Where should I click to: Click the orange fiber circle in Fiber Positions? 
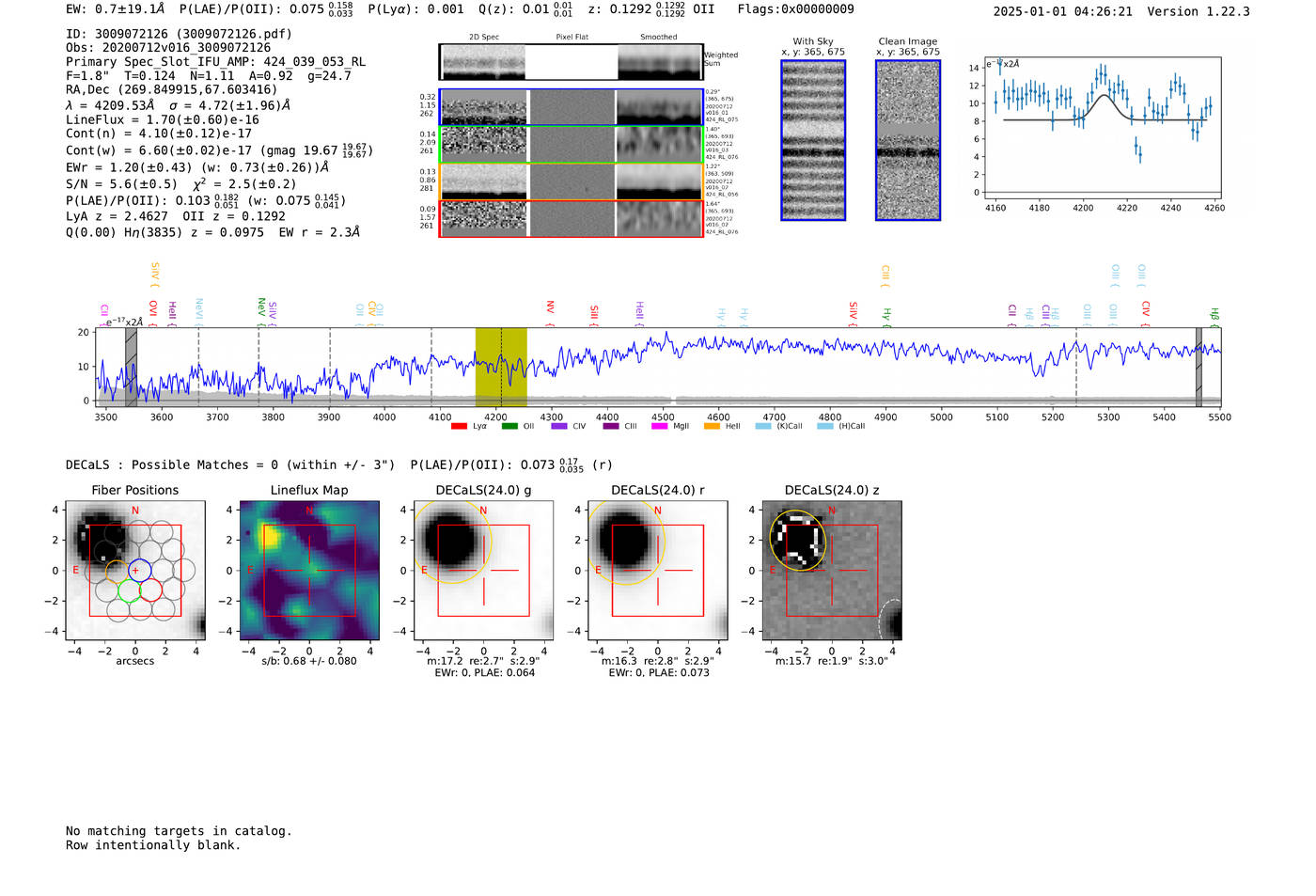(x=117, y=573)
